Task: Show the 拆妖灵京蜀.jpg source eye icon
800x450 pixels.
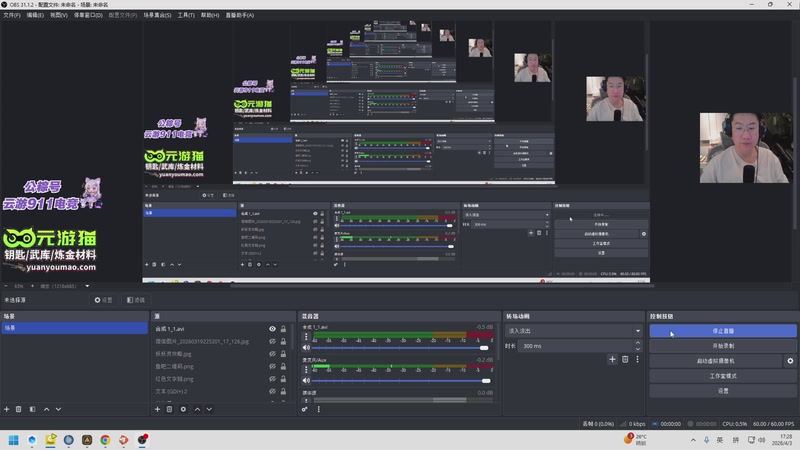Action: click(272, 354)
